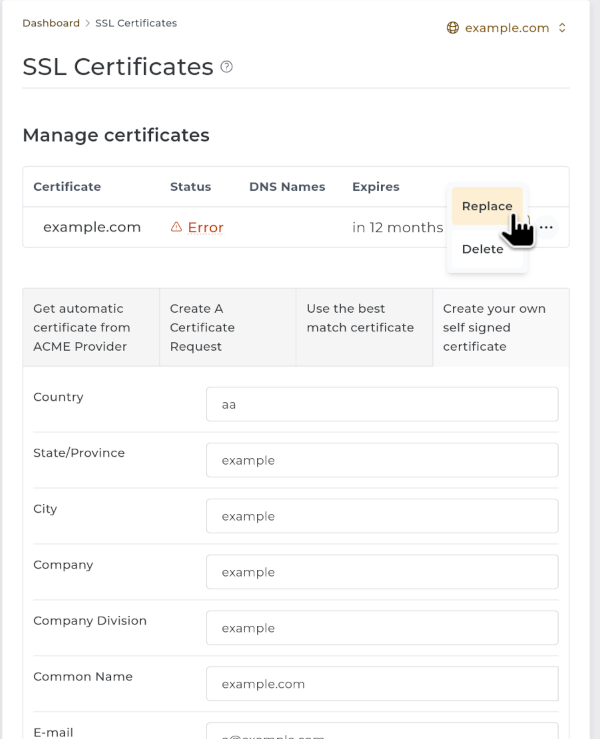Select Create your own self signed certificate tab
Viewport: 600px width, 739px height.
click(x=501, y=328)
